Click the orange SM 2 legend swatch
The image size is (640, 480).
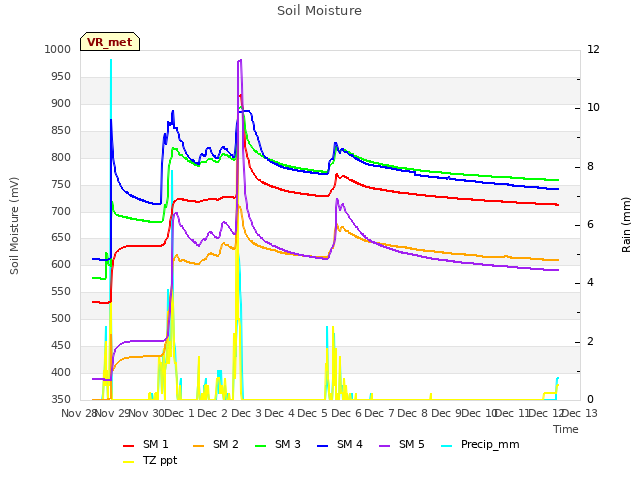[199, 446]
